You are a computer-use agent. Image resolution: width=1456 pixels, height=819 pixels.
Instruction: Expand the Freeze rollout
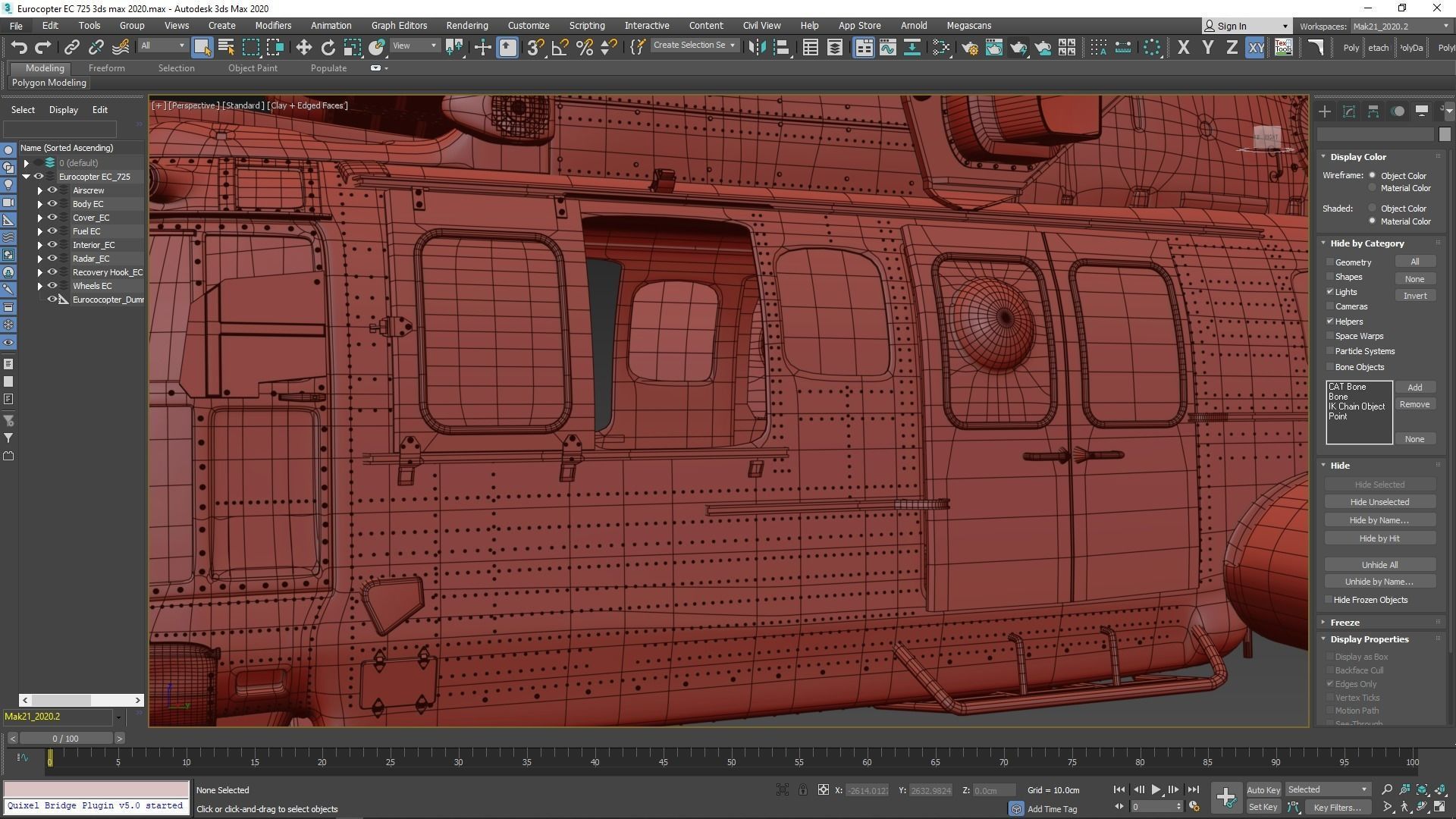tap(1345, 622)
